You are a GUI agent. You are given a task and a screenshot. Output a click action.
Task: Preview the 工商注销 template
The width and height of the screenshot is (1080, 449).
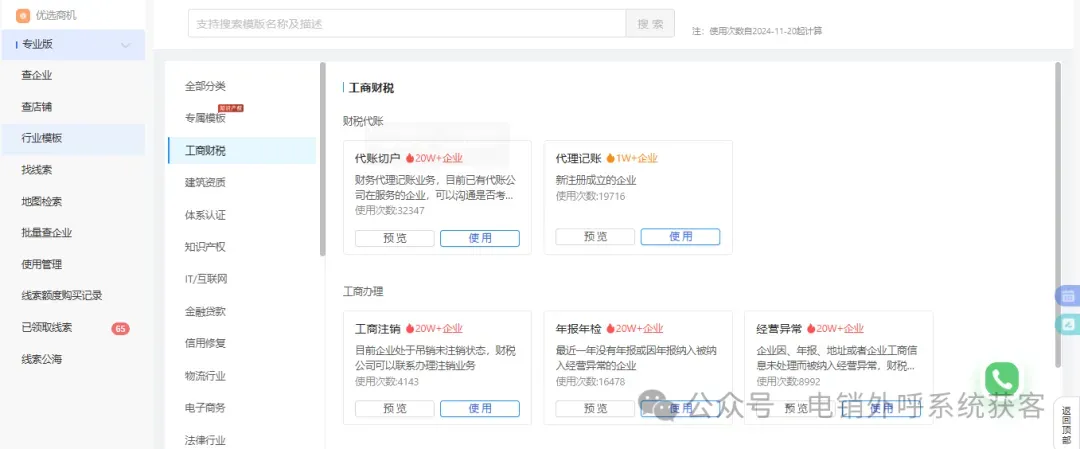tap(395, 408)
